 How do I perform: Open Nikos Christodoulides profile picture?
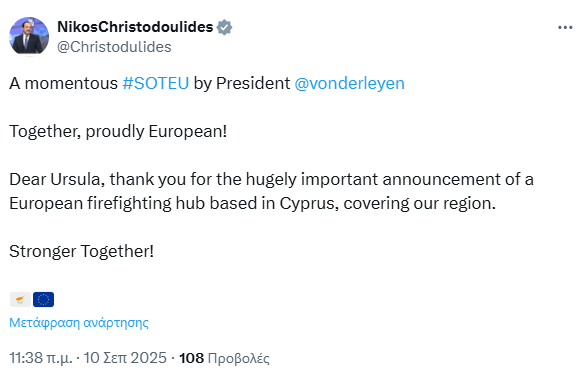(29, 36)
